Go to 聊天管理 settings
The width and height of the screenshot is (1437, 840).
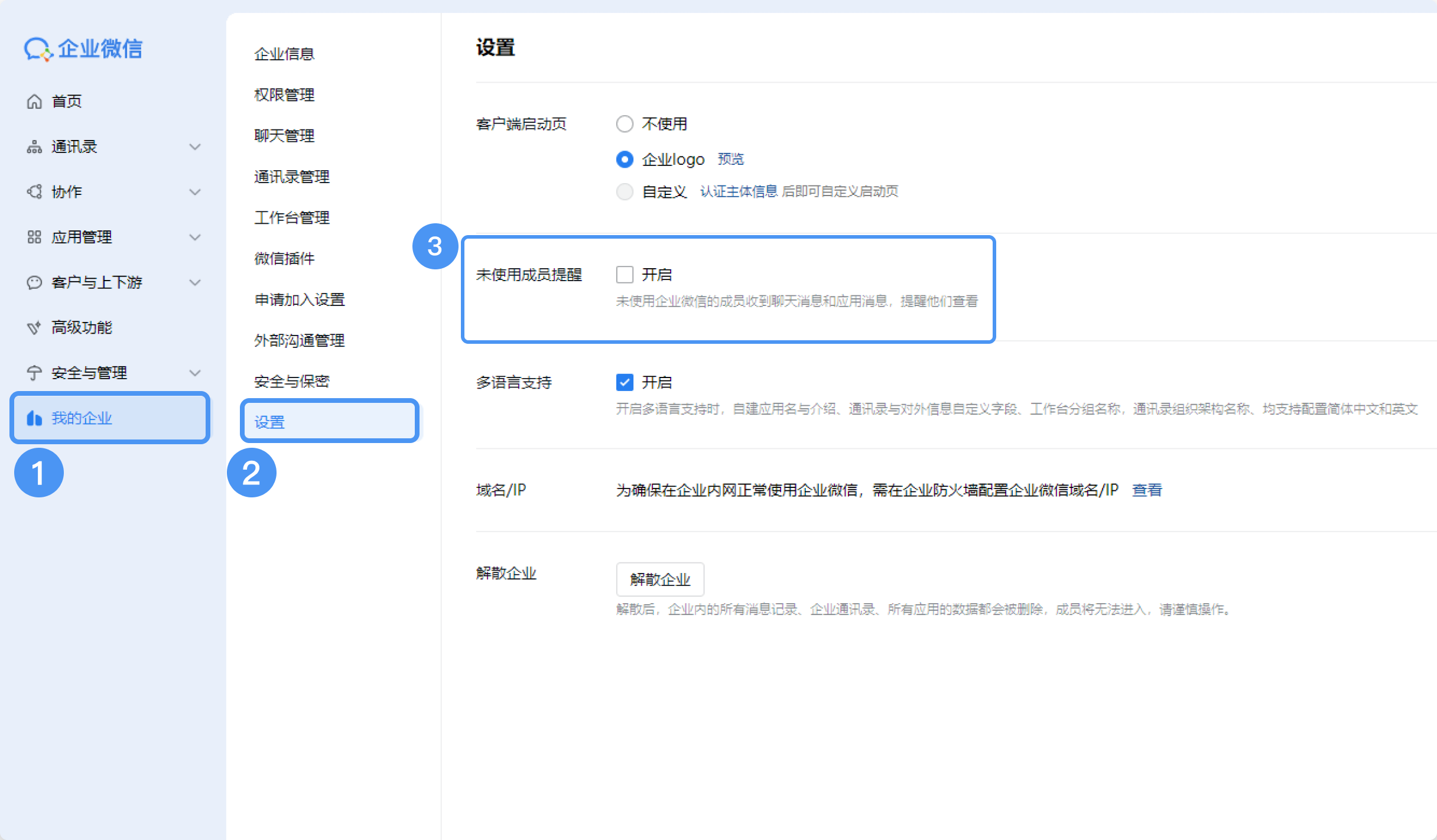click(284, 136)
